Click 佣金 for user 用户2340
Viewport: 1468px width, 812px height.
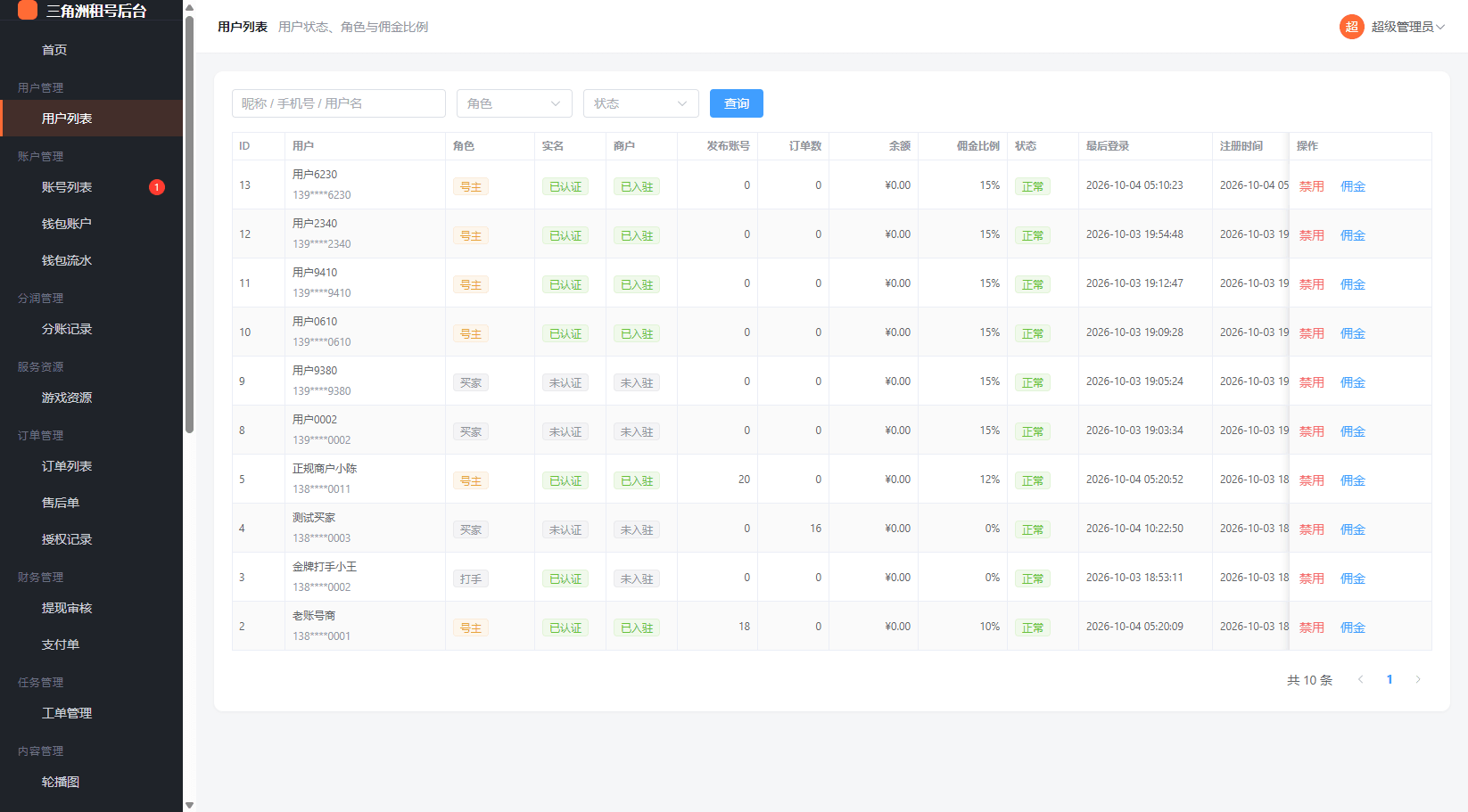[1353, 235]
